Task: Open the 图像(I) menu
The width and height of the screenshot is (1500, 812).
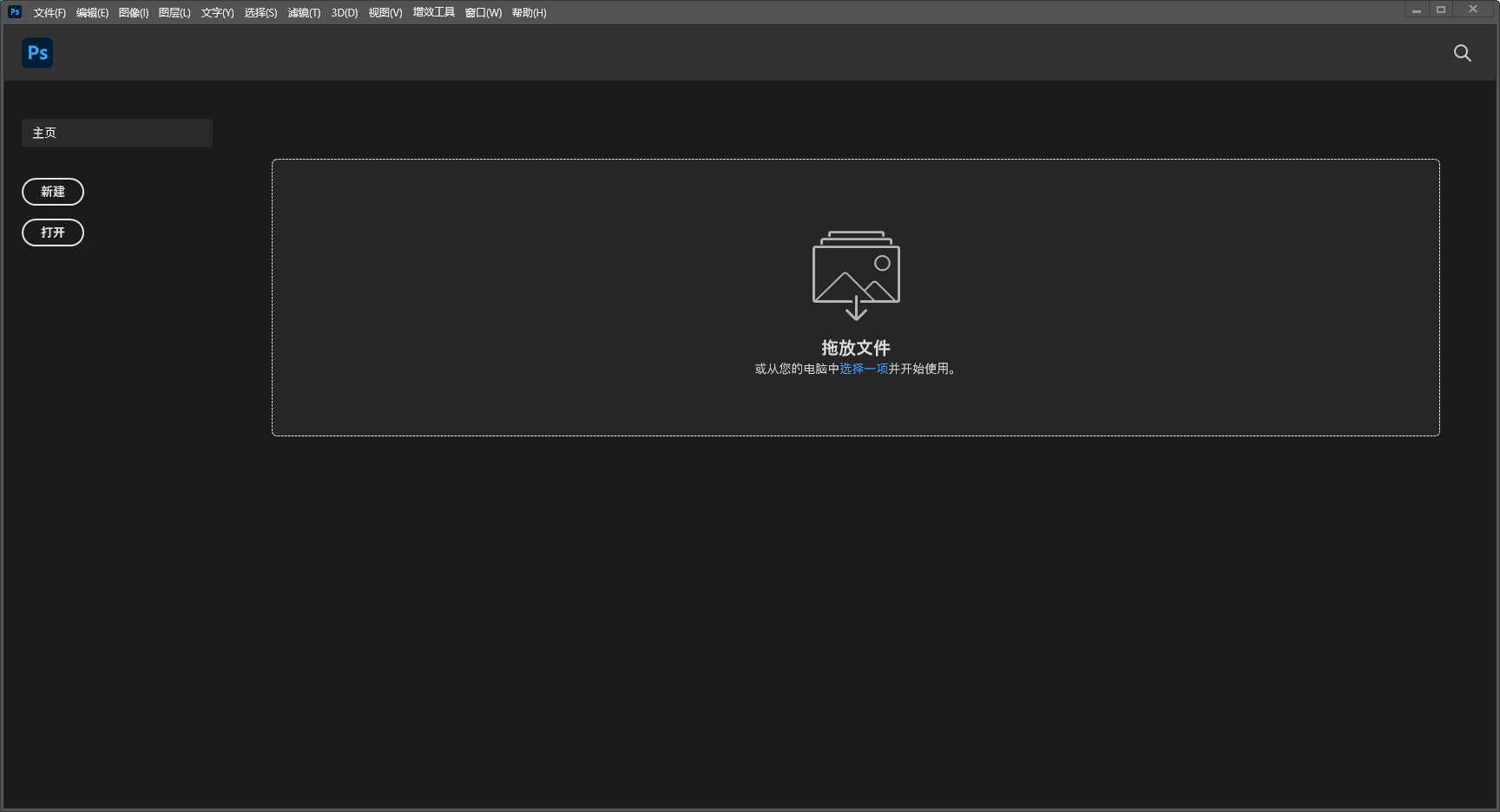Action: point(134,12)
